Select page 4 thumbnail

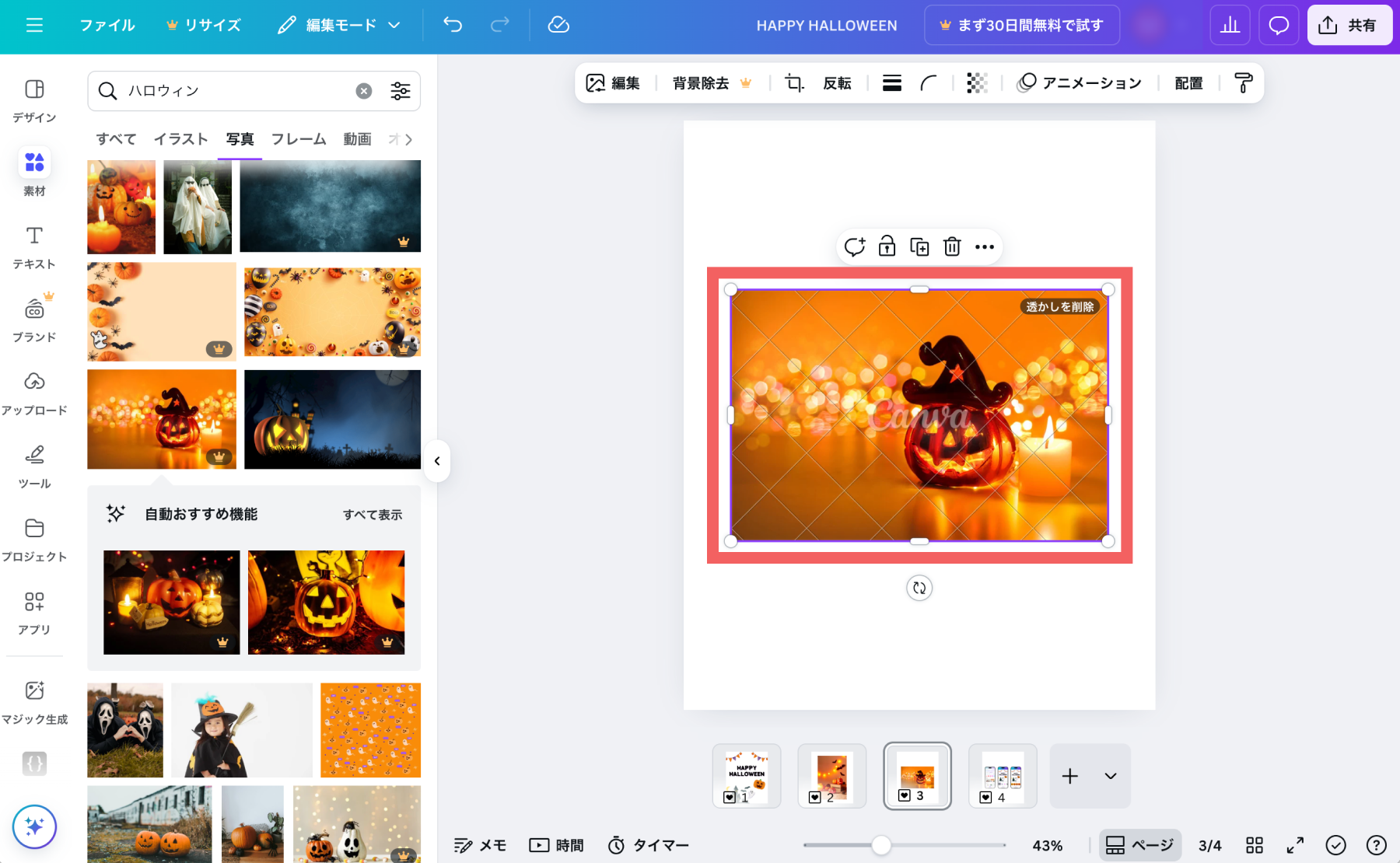1003,776
